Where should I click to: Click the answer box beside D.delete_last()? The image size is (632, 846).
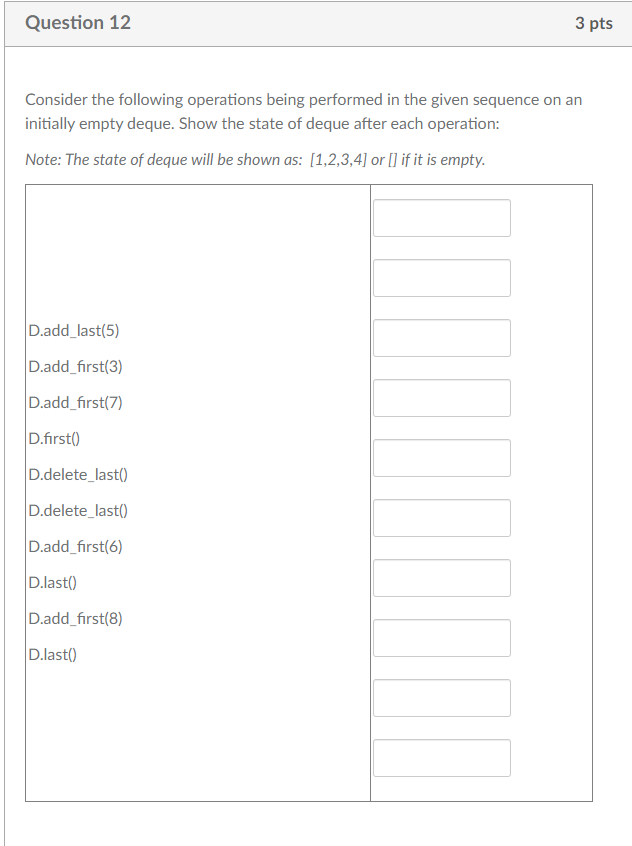point(441,518)
